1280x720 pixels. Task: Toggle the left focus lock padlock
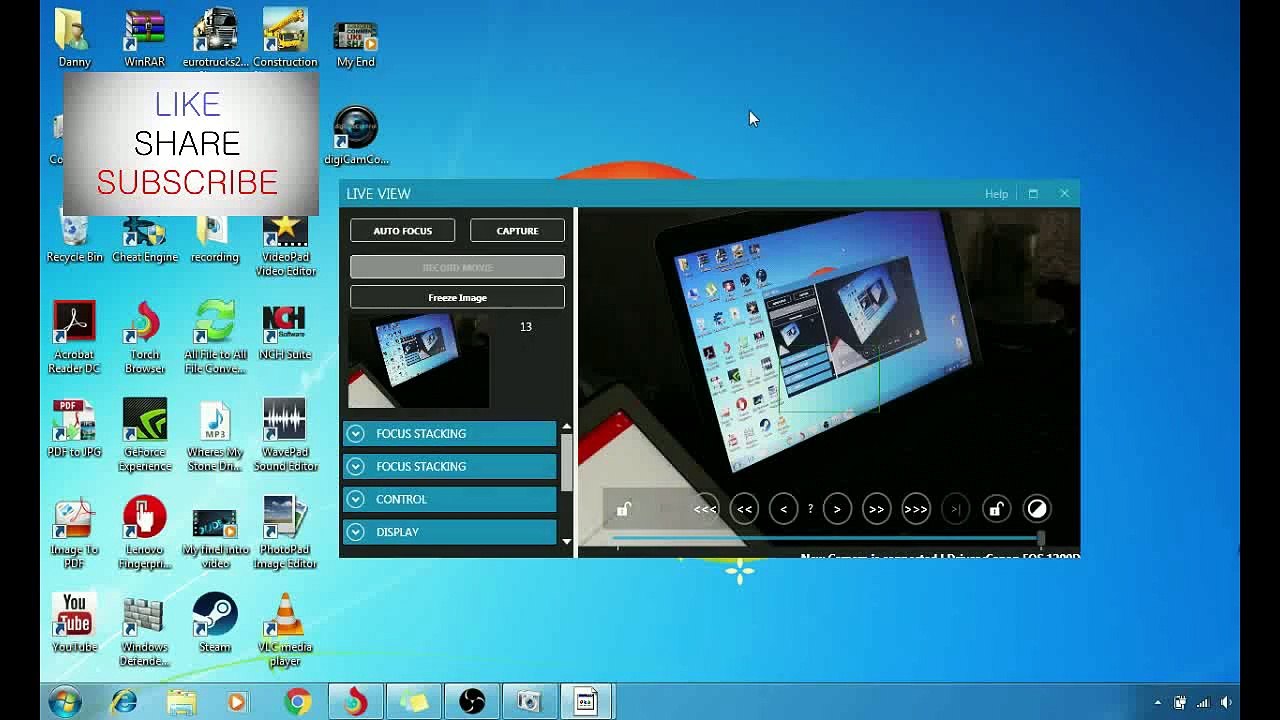(623, 509)
